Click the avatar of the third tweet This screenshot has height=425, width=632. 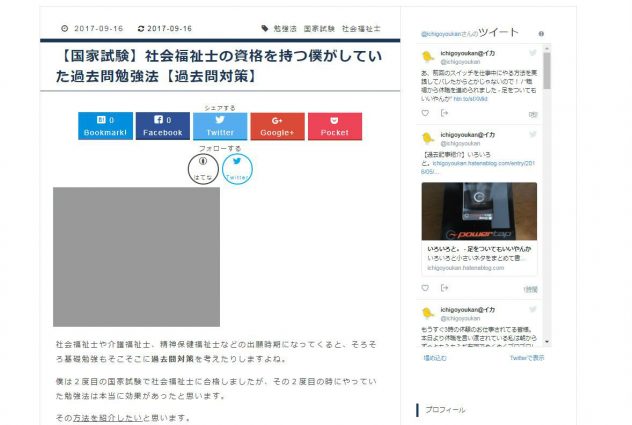click(x=428, y=313)
